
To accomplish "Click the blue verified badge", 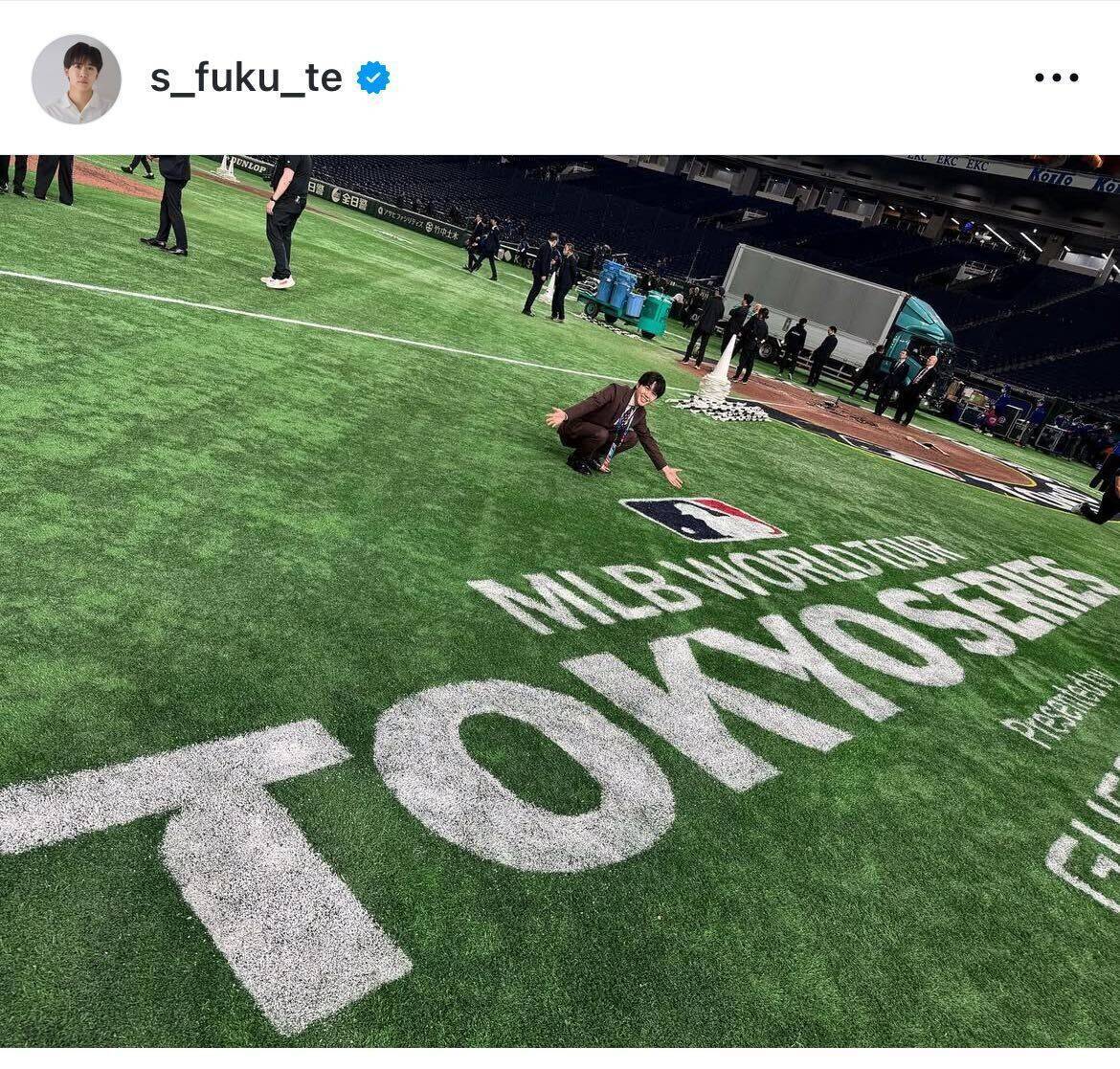I will click(373, 78).
